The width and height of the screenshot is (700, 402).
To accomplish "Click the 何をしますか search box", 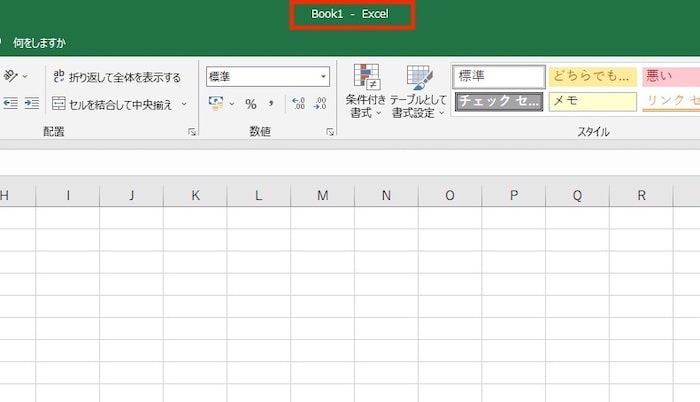I will (x=39, y=43).
